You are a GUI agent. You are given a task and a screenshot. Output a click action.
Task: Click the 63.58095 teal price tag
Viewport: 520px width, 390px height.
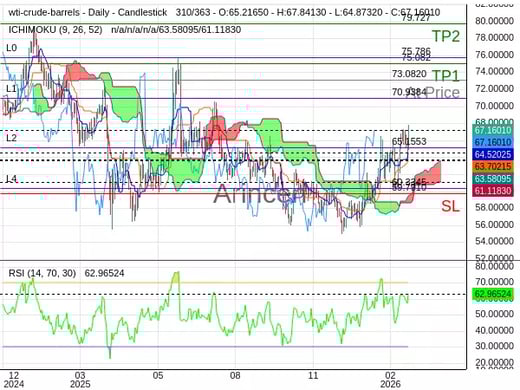tap(493, 179)
